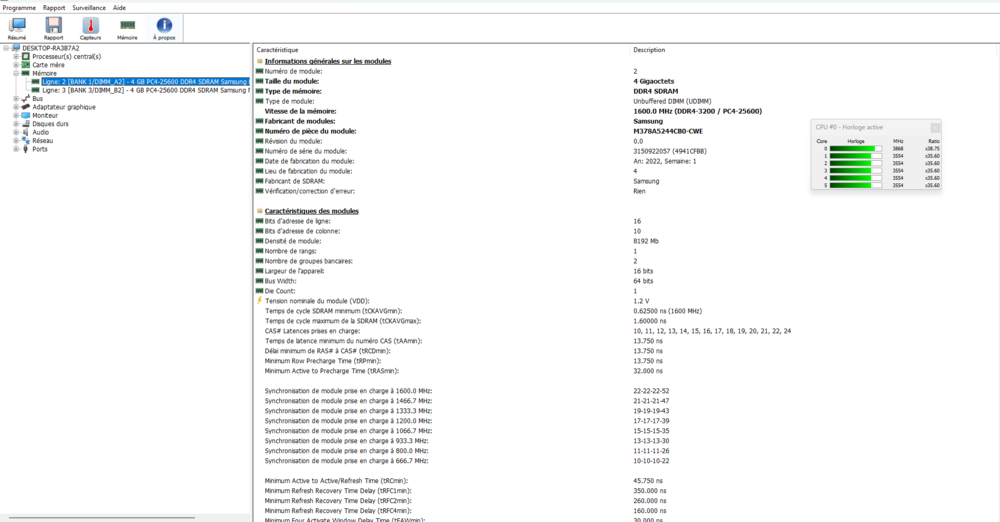Viewport: 1000px width, 522px height.
Task: Open the À propos info icon
Action: coord(164,28)
